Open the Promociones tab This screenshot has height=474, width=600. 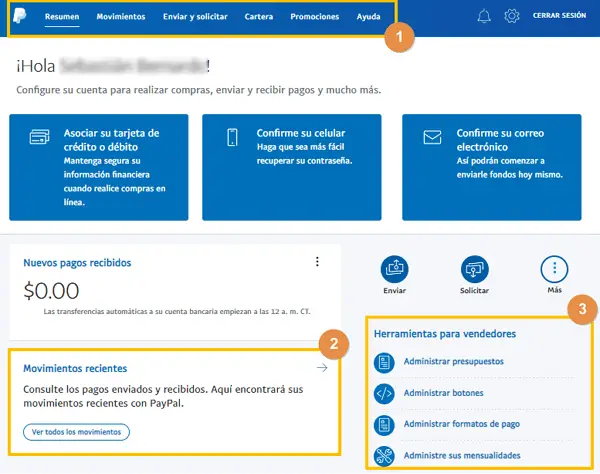[315, 16]
